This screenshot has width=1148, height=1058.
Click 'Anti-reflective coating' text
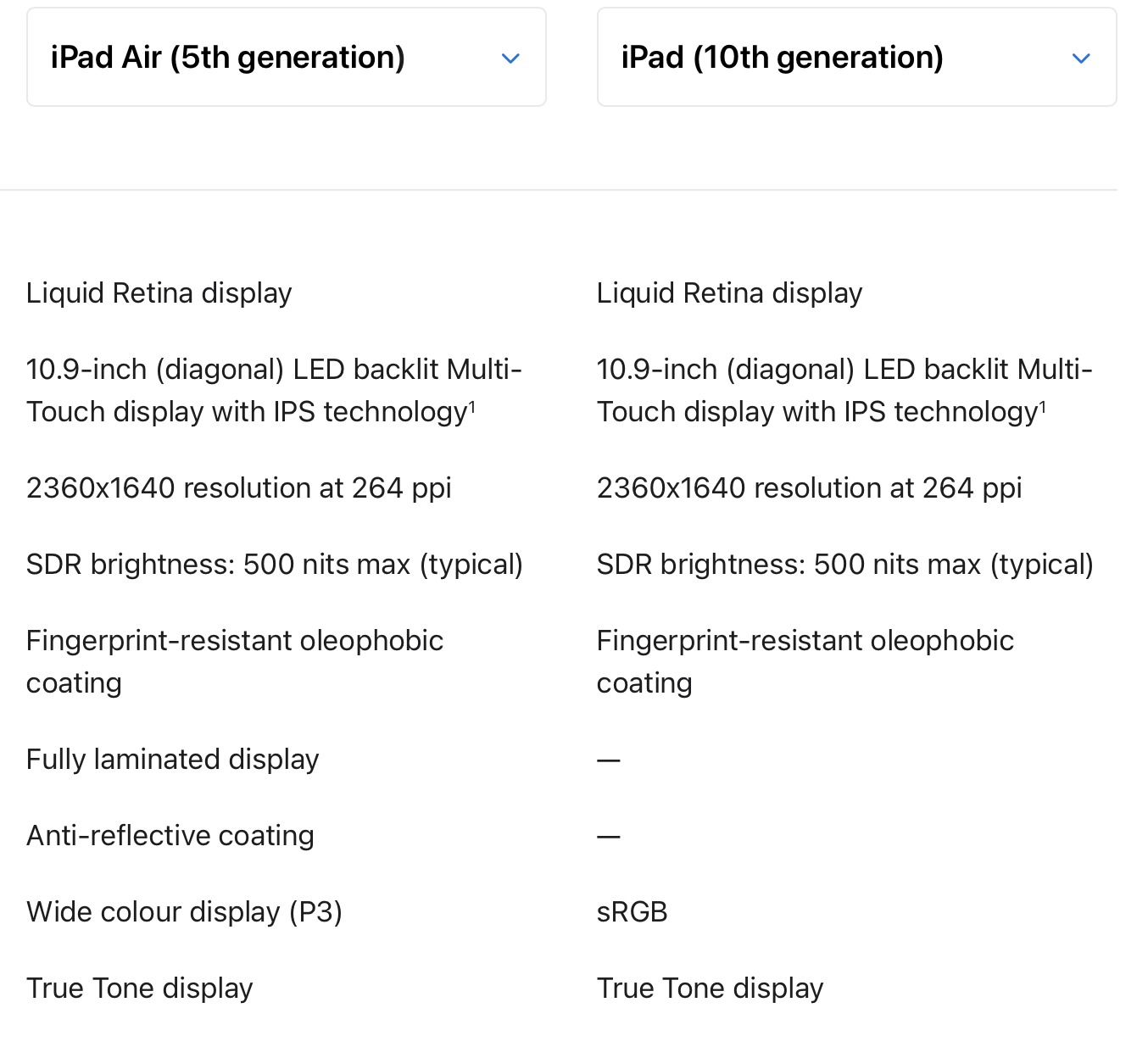tap(170, 836)
